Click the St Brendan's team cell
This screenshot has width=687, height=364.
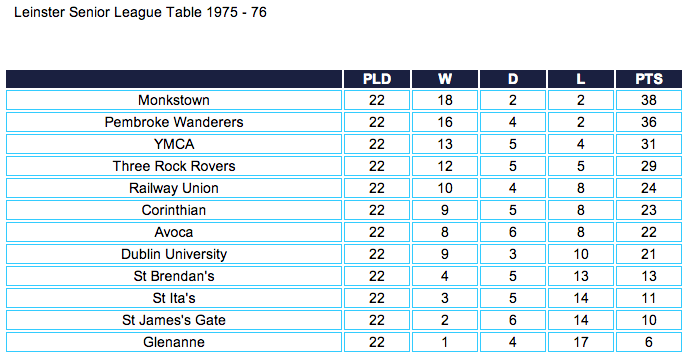click(174, 276)
